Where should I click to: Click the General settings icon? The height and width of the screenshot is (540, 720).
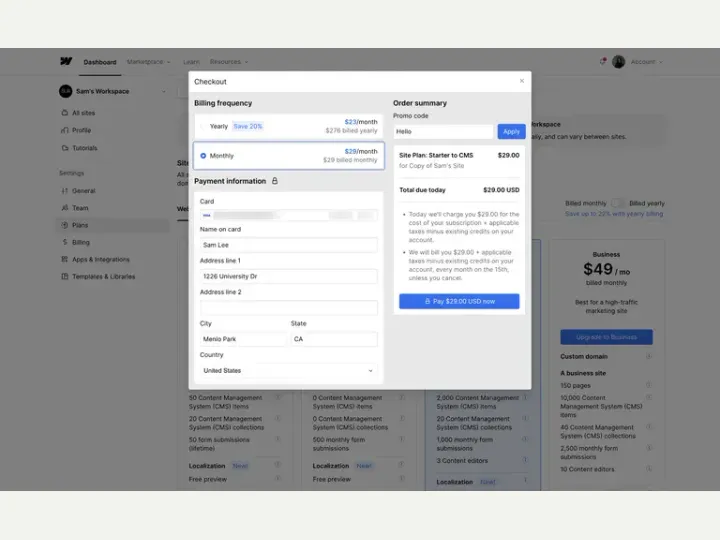65,191
